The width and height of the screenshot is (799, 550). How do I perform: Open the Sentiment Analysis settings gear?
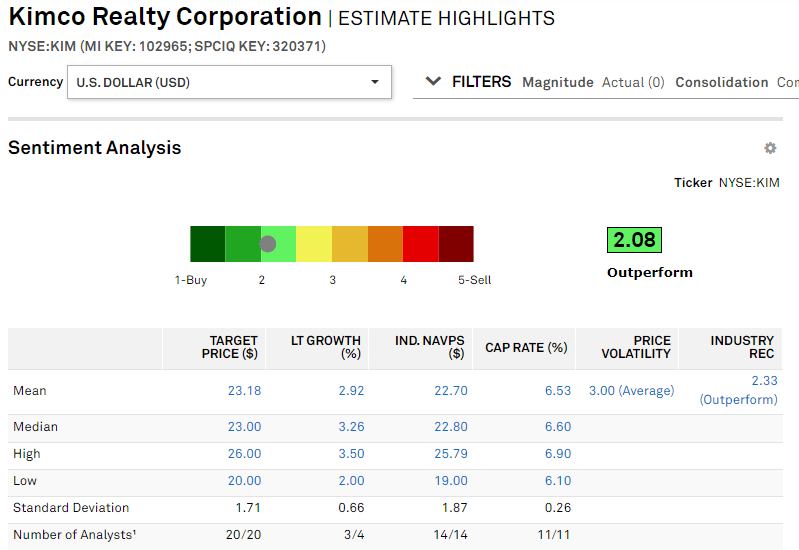point(770,148)
